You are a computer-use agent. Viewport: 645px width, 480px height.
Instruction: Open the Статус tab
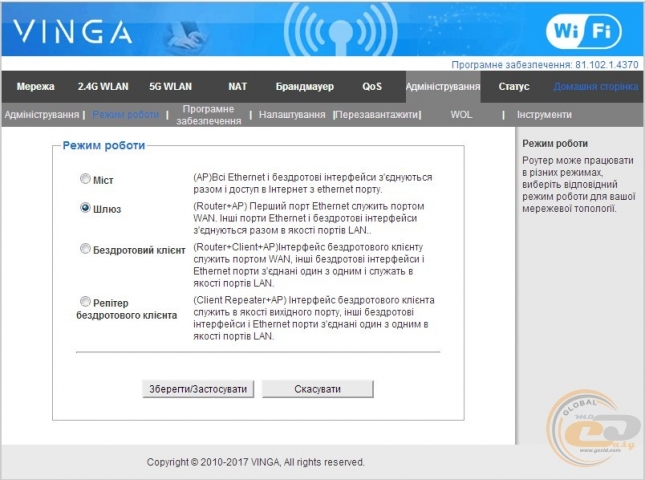(514, 86)
